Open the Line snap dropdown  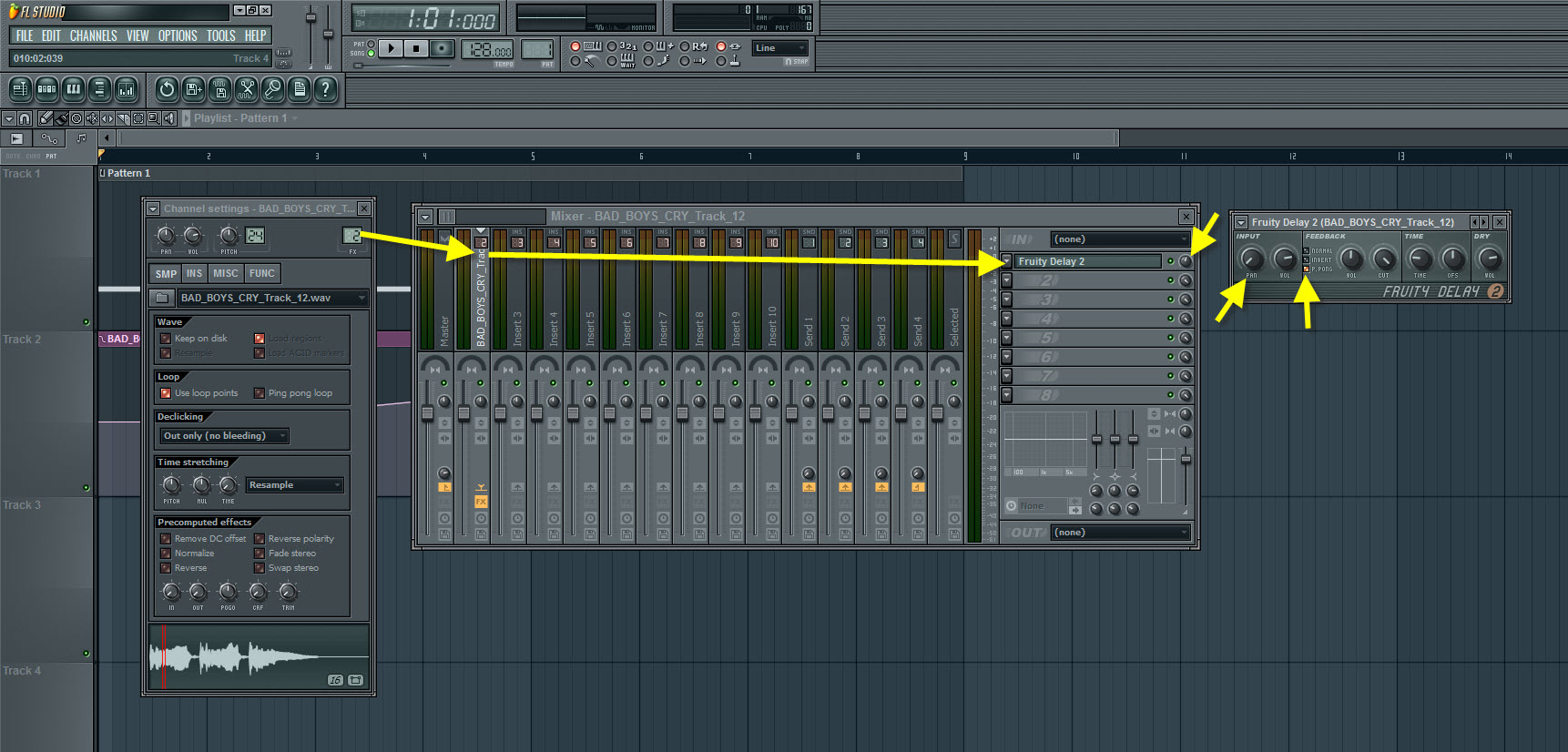point(780,48)
